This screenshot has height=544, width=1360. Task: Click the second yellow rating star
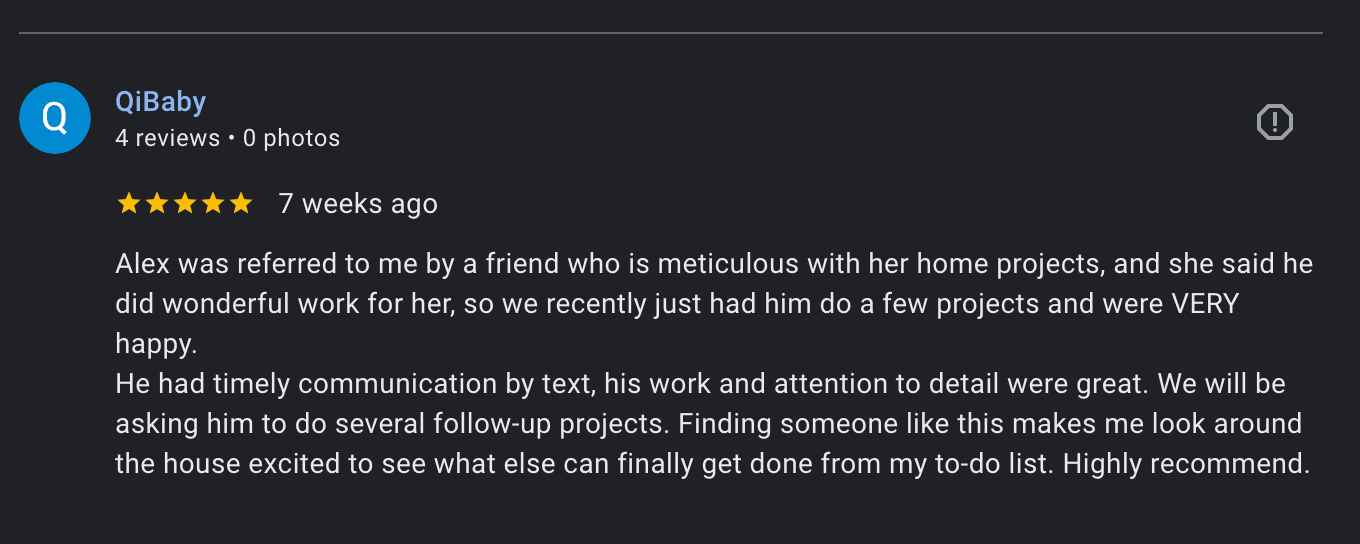pos(156,204)
